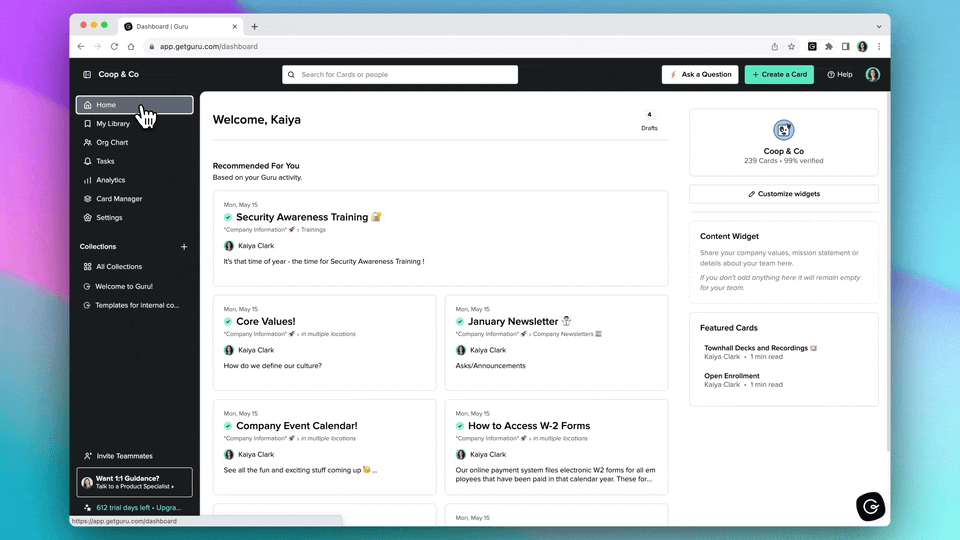Open the Core Values! card

click(324, 343)
